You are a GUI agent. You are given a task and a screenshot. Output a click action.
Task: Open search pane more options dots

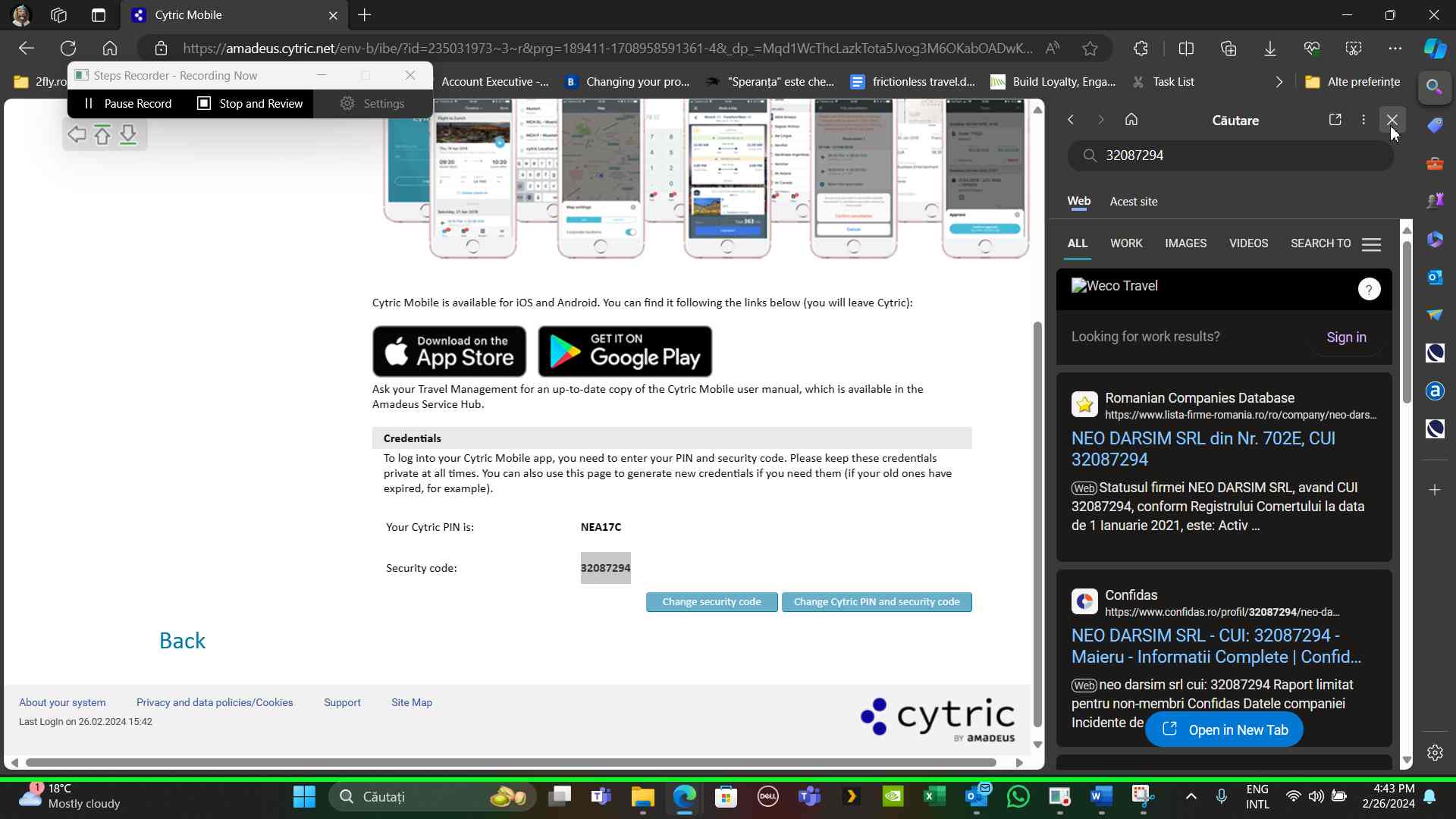(1363, 120)
